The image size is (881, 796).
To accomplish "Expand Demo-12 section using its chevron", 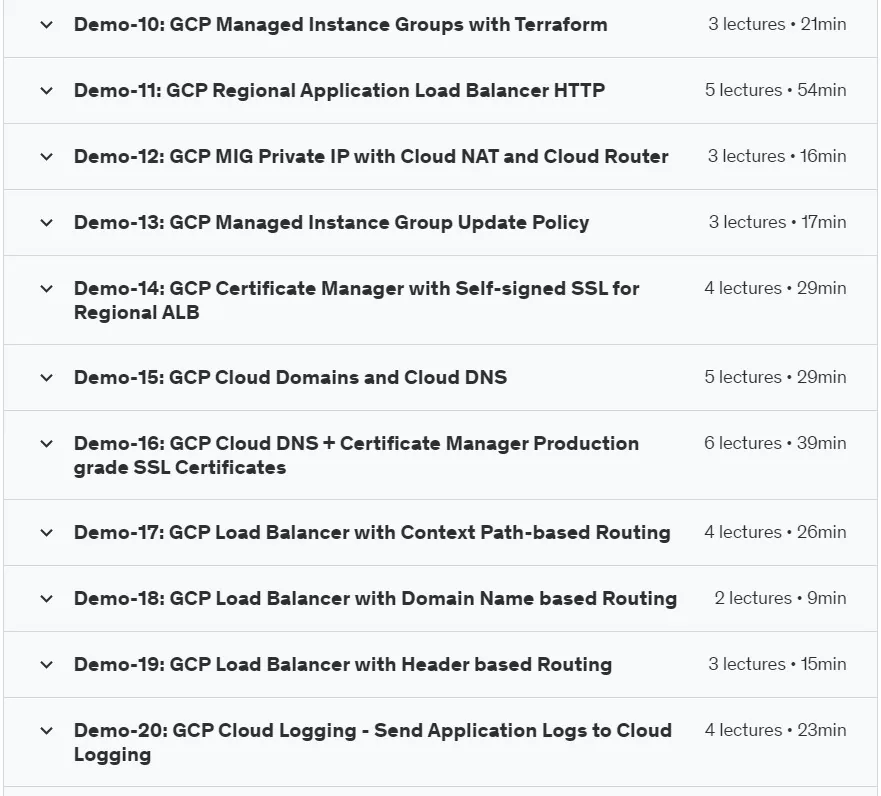I will click(x=47, y=157).
